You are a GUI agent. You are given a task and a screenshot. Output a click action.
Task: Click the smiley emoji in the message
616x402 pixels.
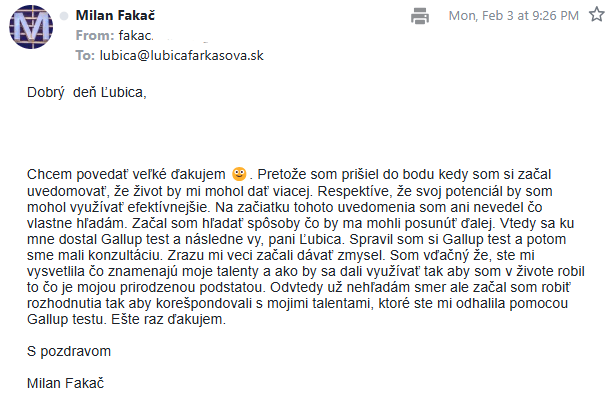tap(239, 174)
